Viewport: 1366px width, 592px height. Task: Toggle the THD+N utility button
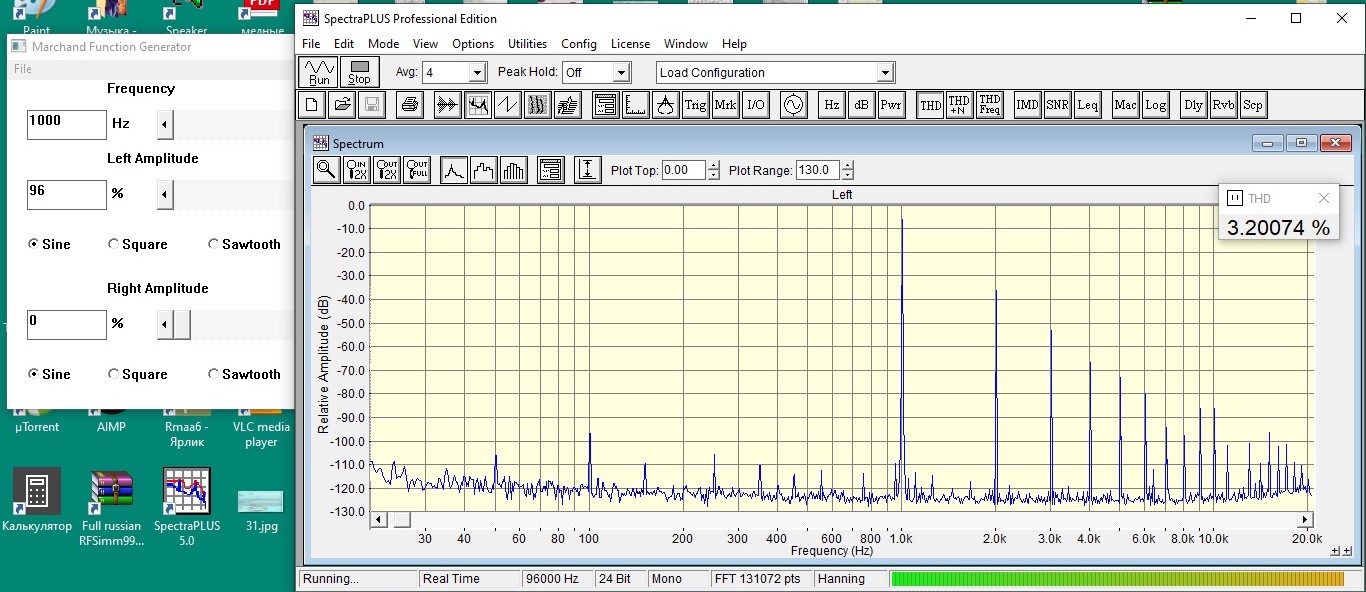(959, 105)
